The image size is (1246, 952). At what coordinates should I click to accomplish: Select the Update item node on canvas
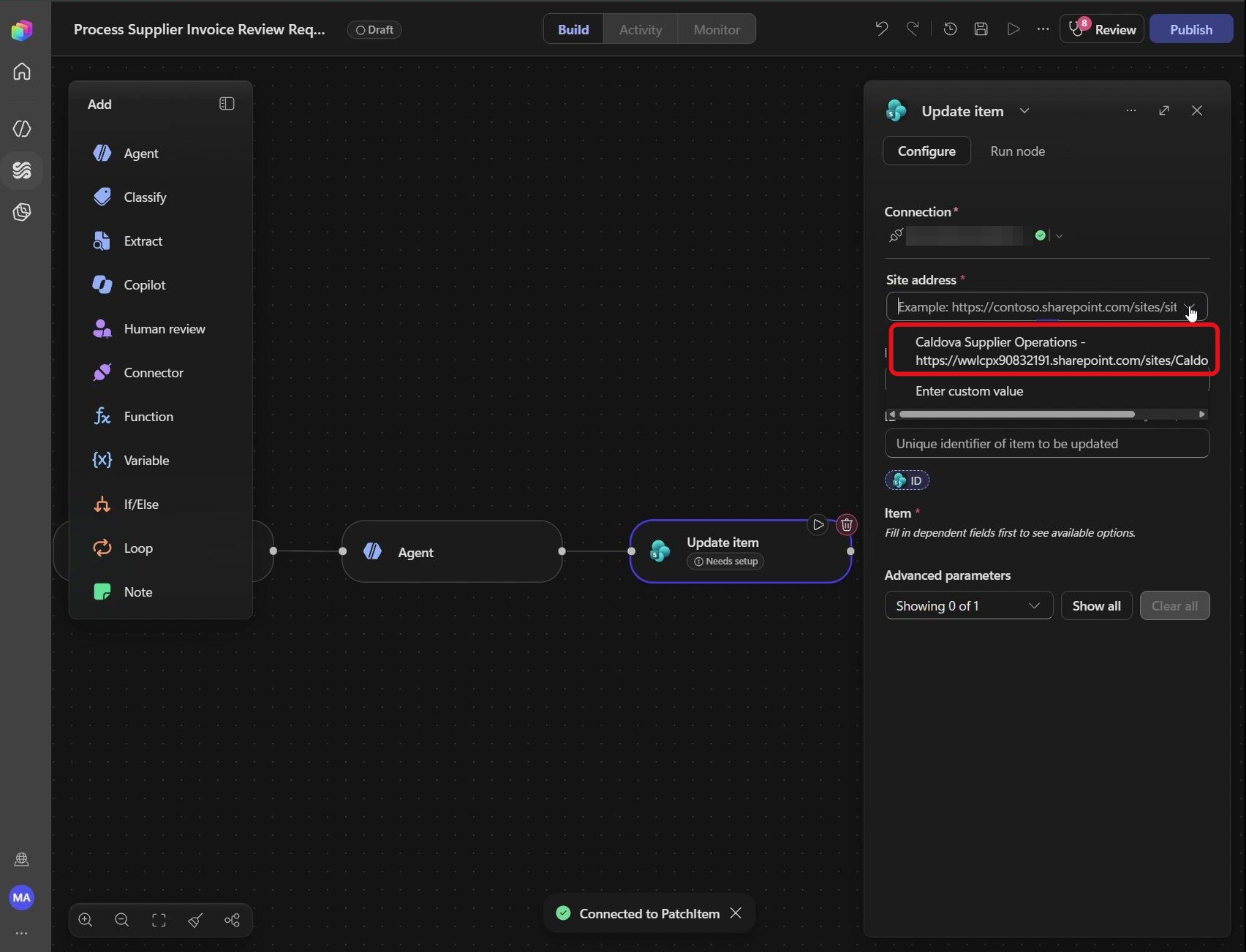740,552
